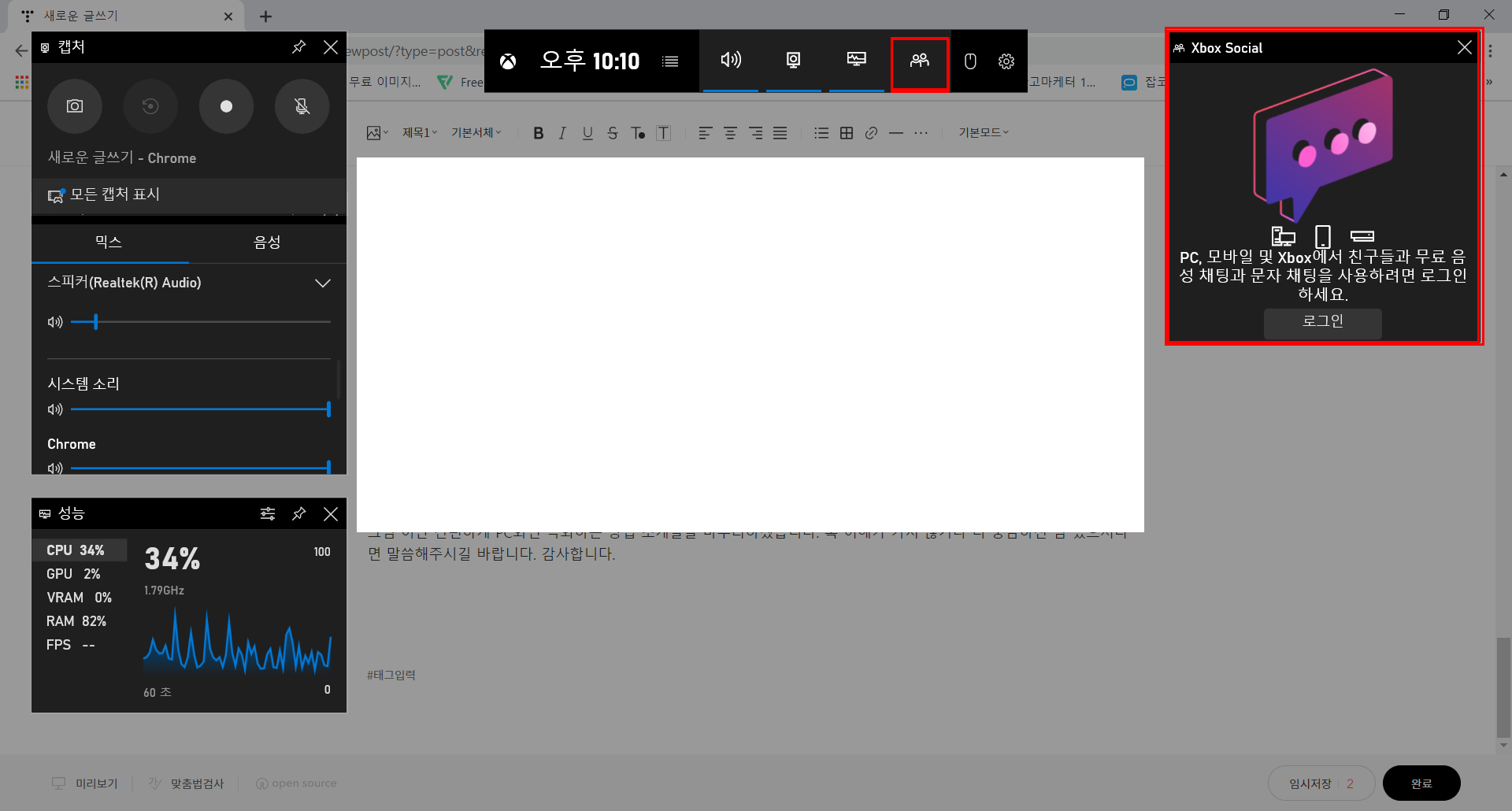Toggle the Xbox Social widget icon
Image resolution: width=1512 pixels, height=811 pixels.
(x=920, y=61)
